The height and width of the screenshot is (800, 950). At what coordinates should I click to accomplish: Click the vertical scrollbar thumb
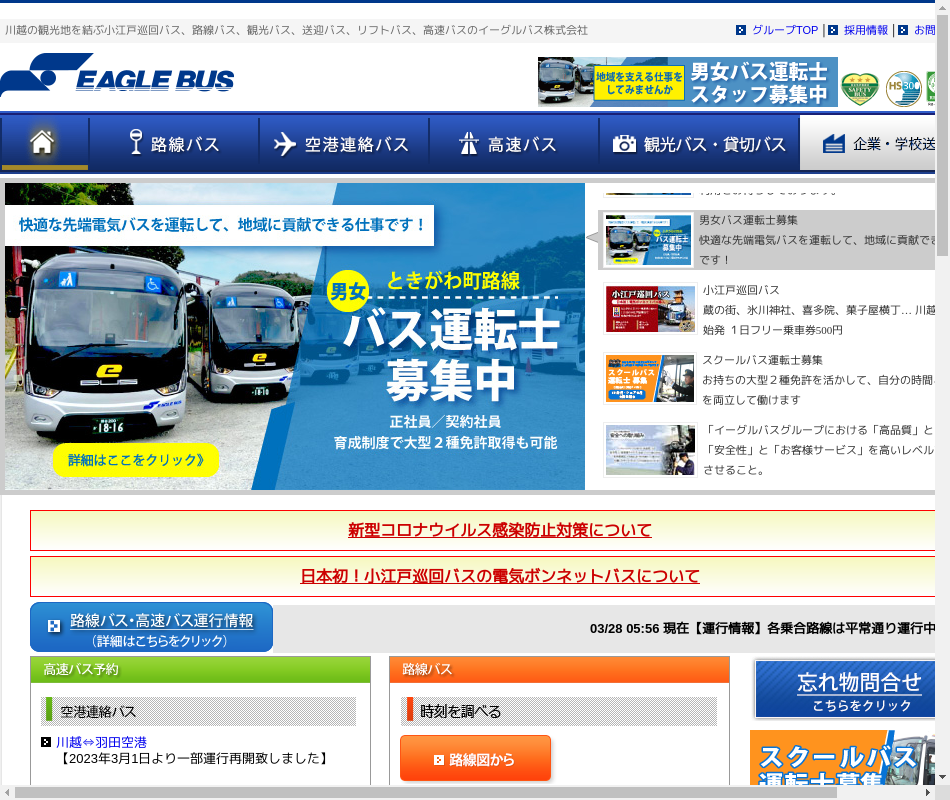tap(942, 135)
